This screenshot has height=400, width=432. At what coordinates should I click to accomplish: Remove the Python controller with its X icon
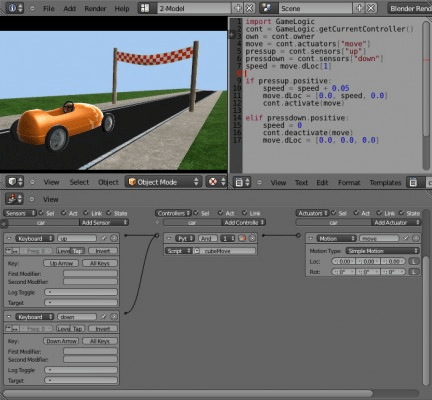coord(252,238)
